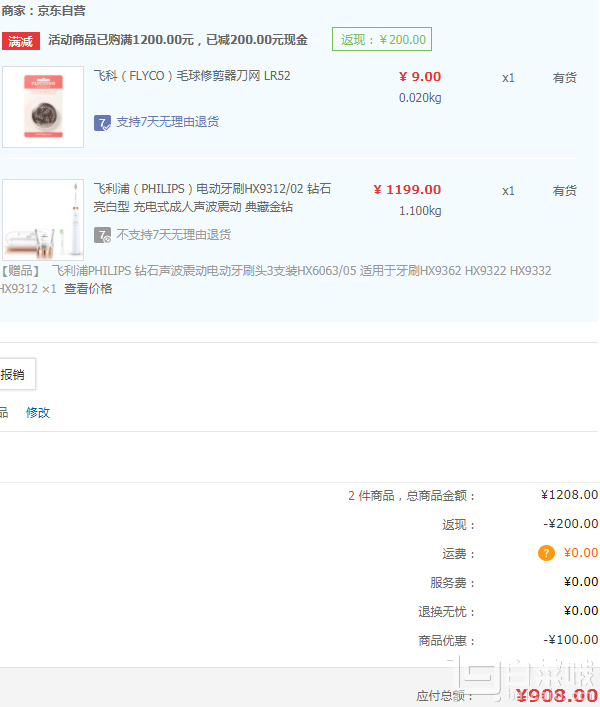Viewport: 600px width, 707px height.
Task: Click the ¥908.00 payable total
Action: 557,695
